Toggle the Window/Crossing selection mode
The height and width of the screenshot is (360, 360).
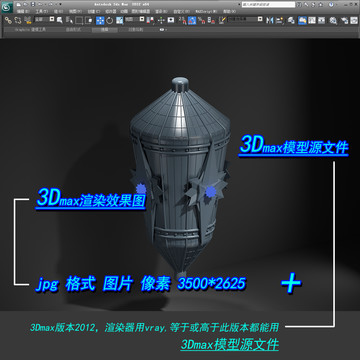[x=89, y=20]
